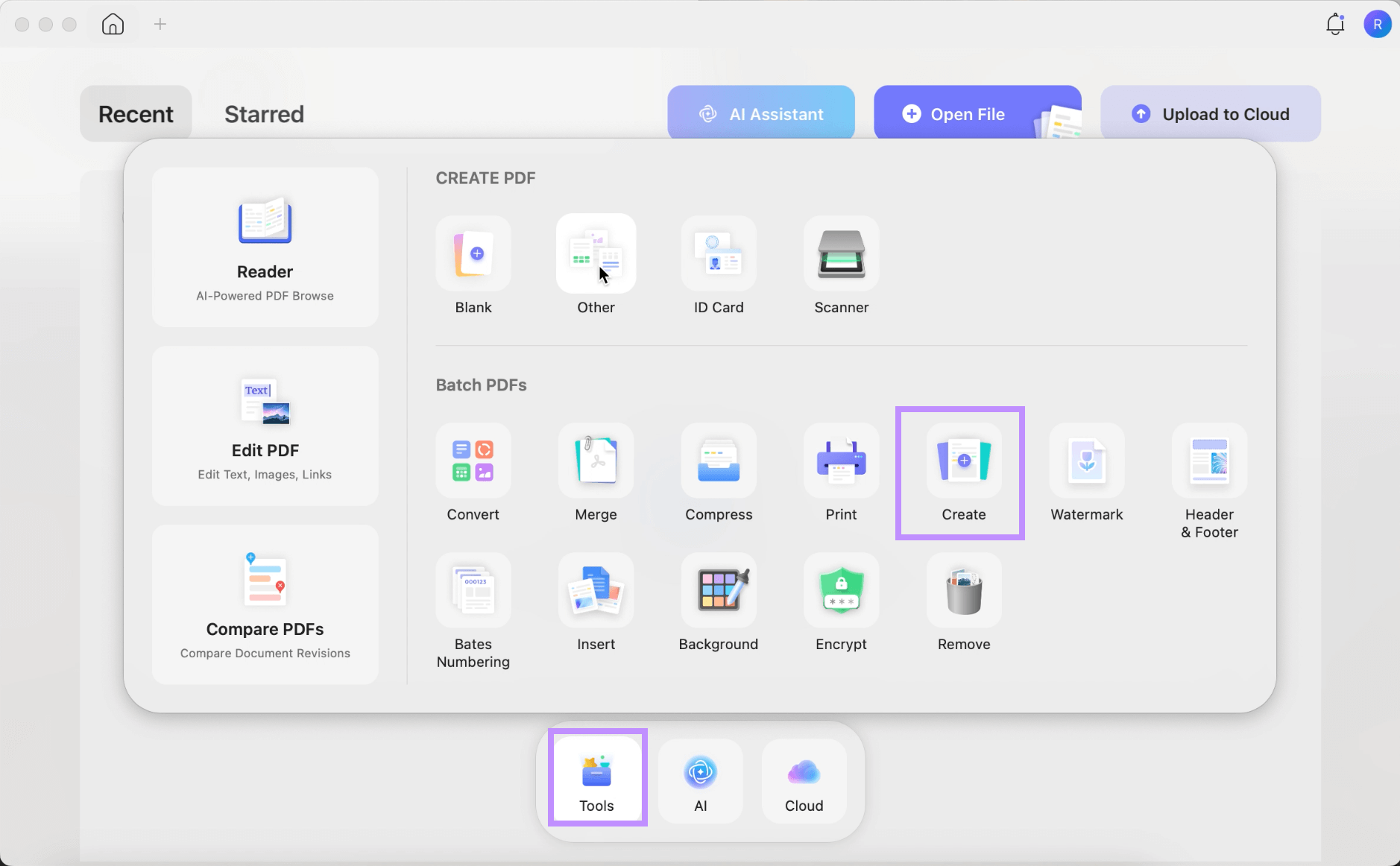This screenshot has width=1400, height=866.
Task: Open the Reader tool card
Action: [x=265, y=247]
